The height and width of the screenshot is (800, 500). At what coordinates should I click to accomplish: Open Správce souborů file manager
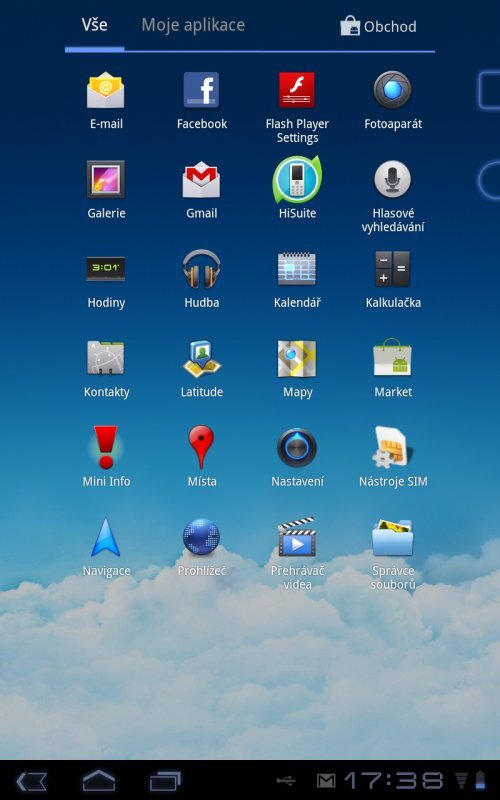pos(392,537)
